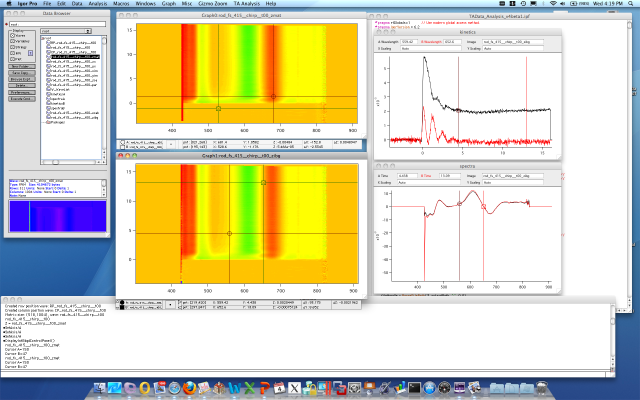Viewport: 640px width, 400px height.
Task: Open the File menu
Action: [47, 3]
